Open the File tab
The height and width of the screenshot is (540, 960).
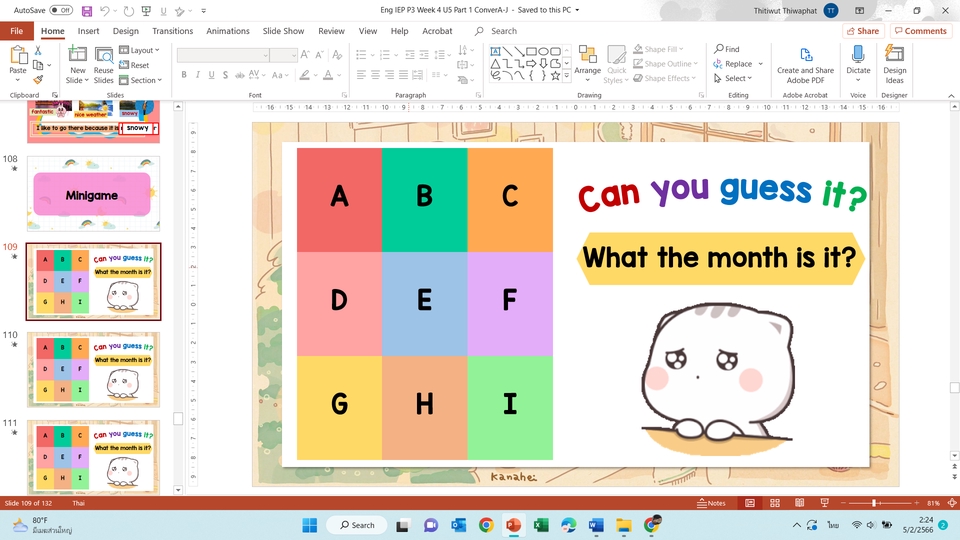click(17, 31)
